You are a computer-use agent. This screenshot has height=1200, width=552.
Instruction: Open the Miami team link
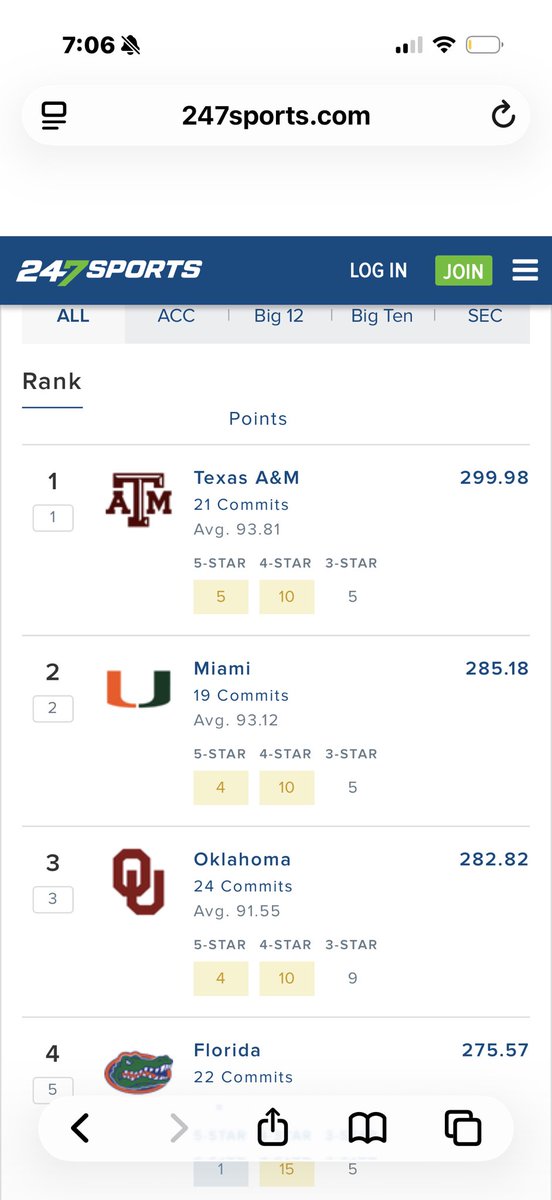coord(222,668)
